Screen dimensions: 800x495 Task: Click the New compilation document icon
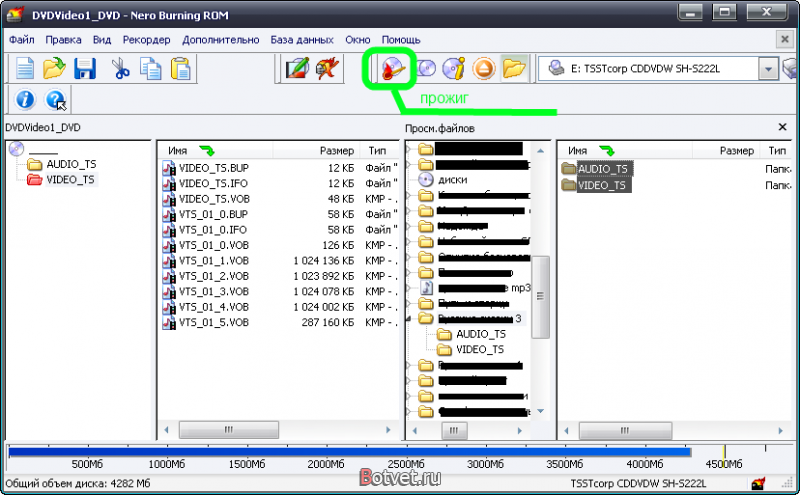click(x=24, y=68)
